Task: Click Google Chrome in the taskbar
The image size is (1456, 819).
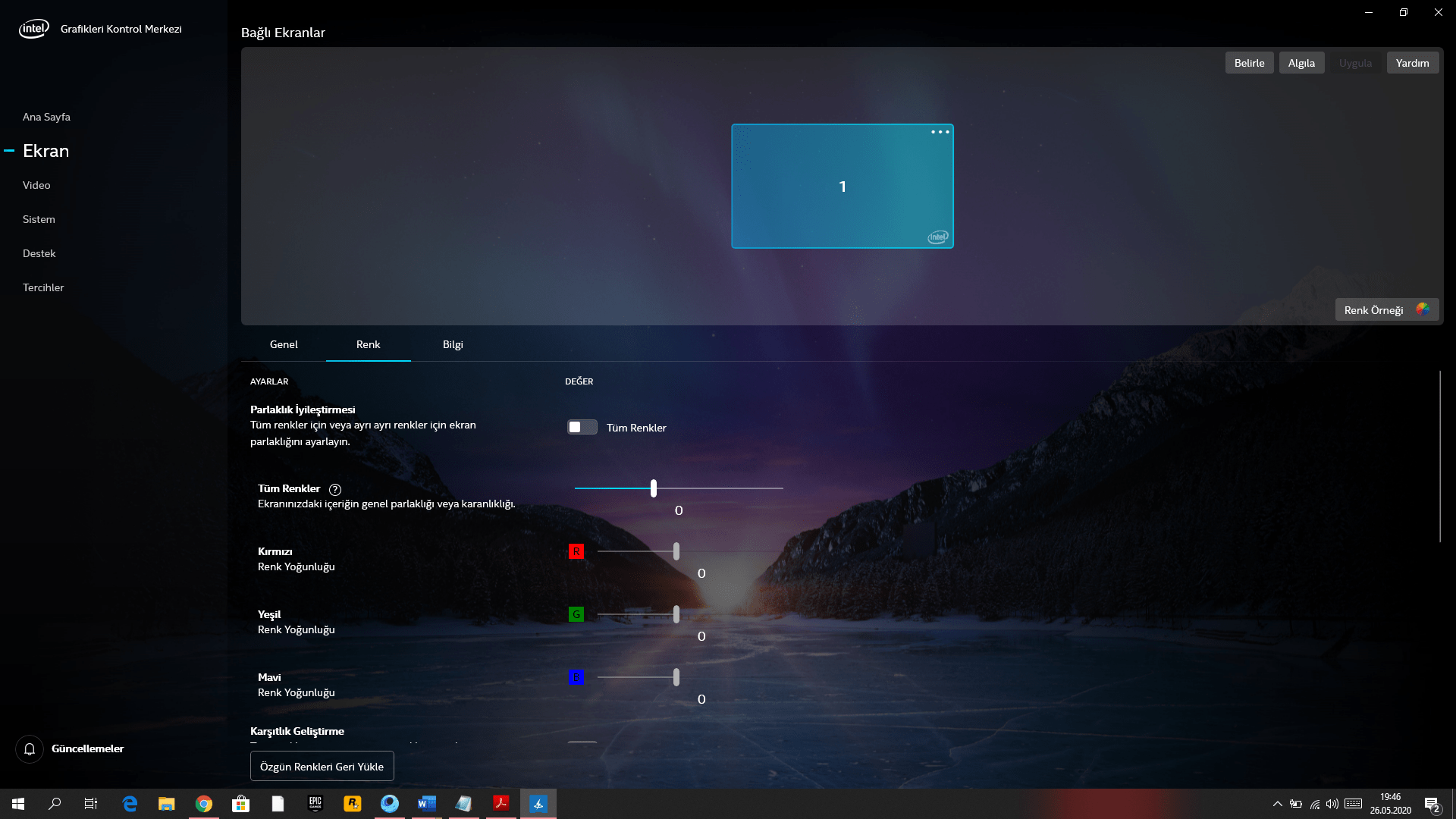Action: pos(203,804)
